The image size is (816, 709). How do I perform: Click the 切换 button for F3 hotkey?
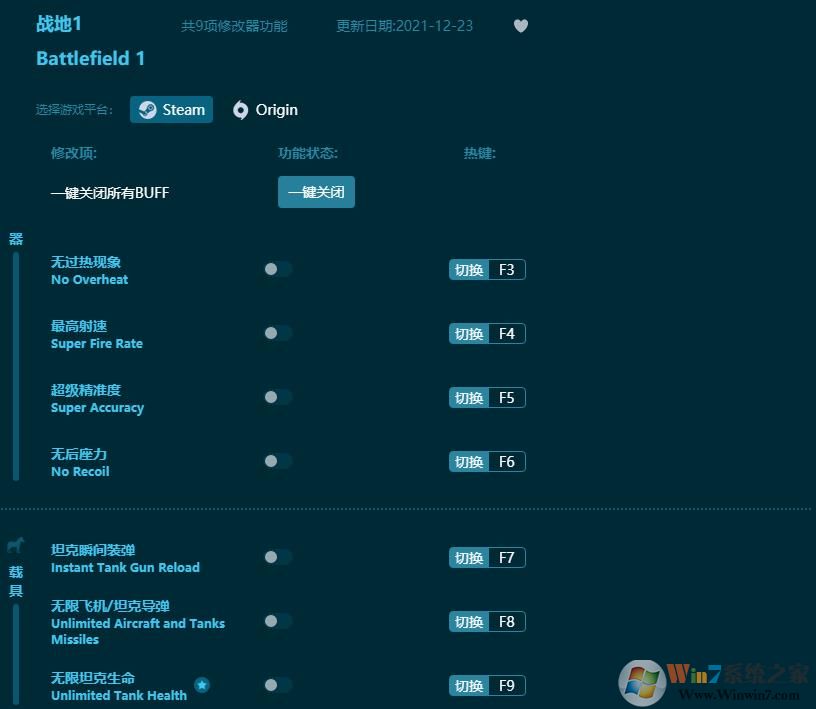469,270
